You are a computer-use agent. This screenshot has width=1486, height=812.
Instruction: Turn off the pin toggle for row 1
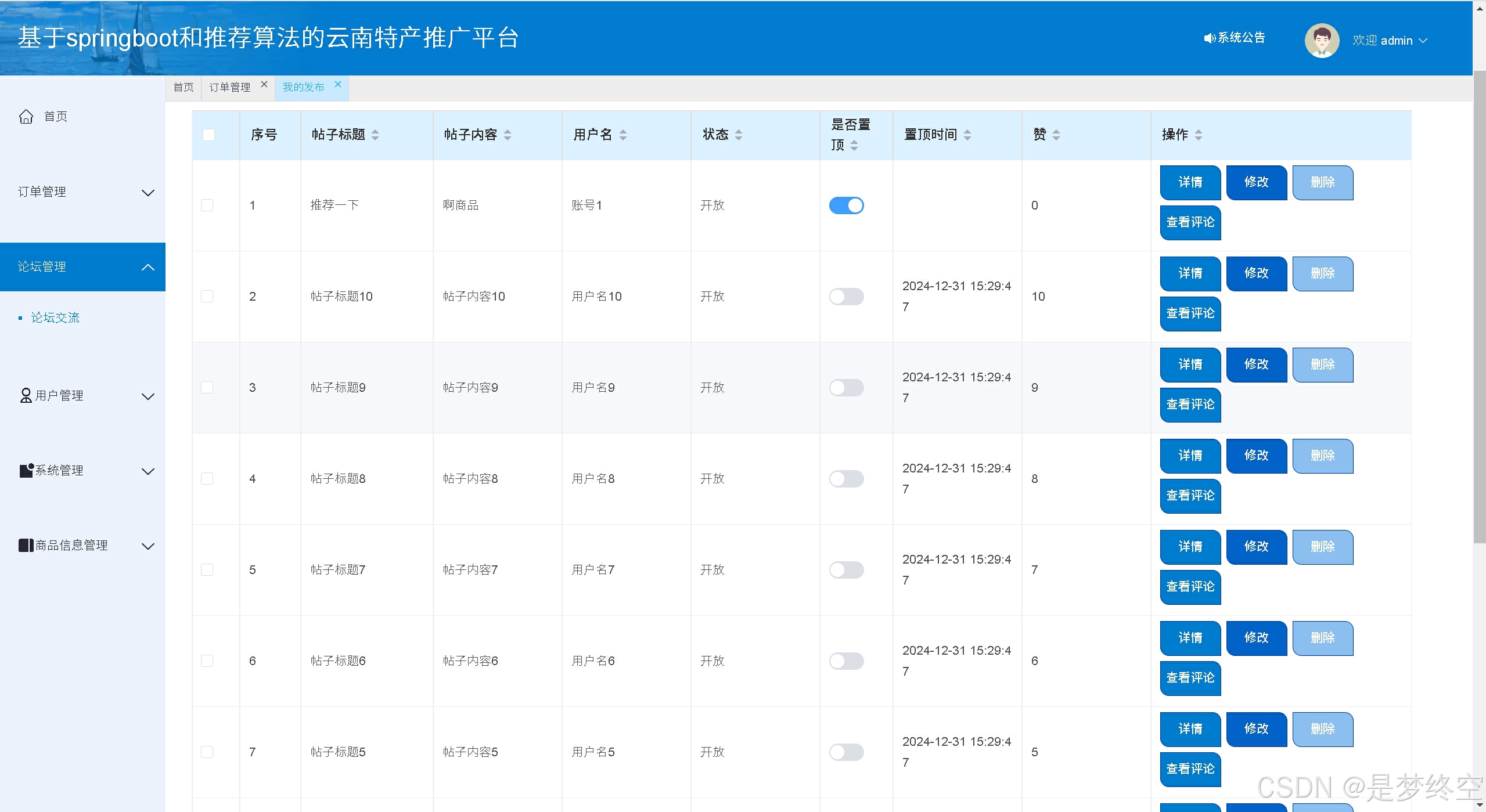click(x=846, y=205)
